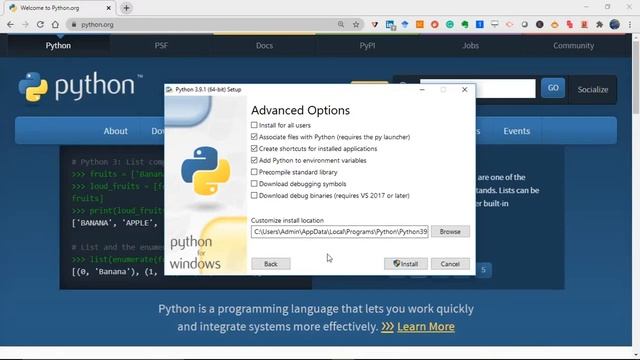640x360 pixels.
Task: Click the Evernote elephant extension icon
Action: (464, 24)
